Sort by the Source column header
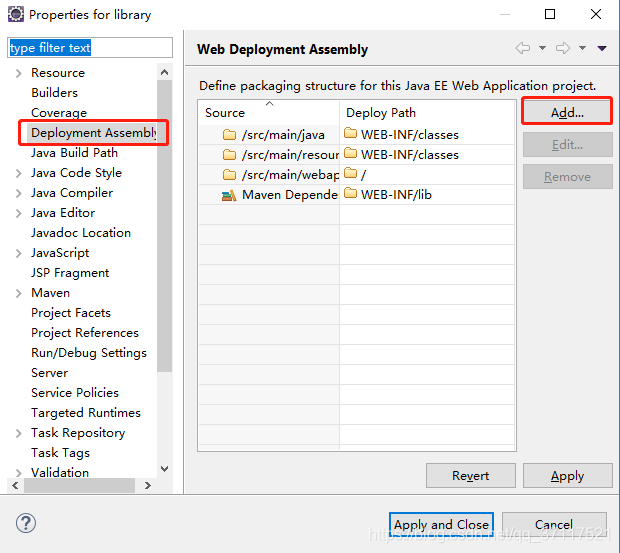This screenshot has width=620, height=553. (269, 113)
